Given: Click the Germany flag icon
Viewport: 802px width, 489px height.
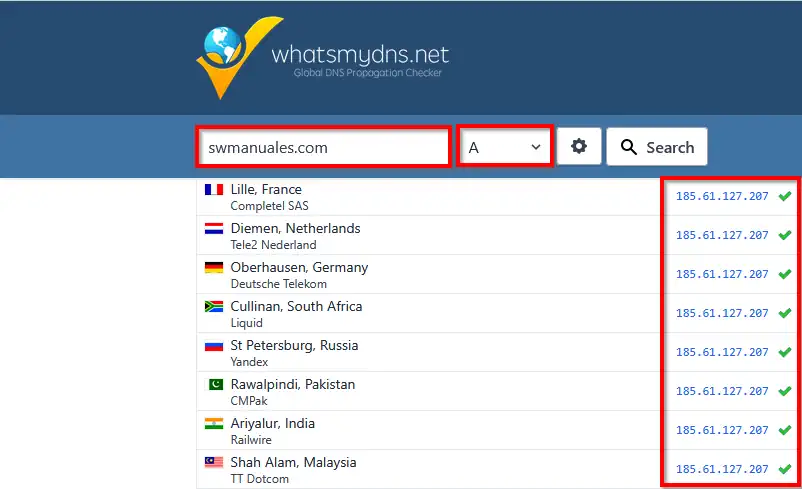Looking at the screenshot, I should [214, 268].
